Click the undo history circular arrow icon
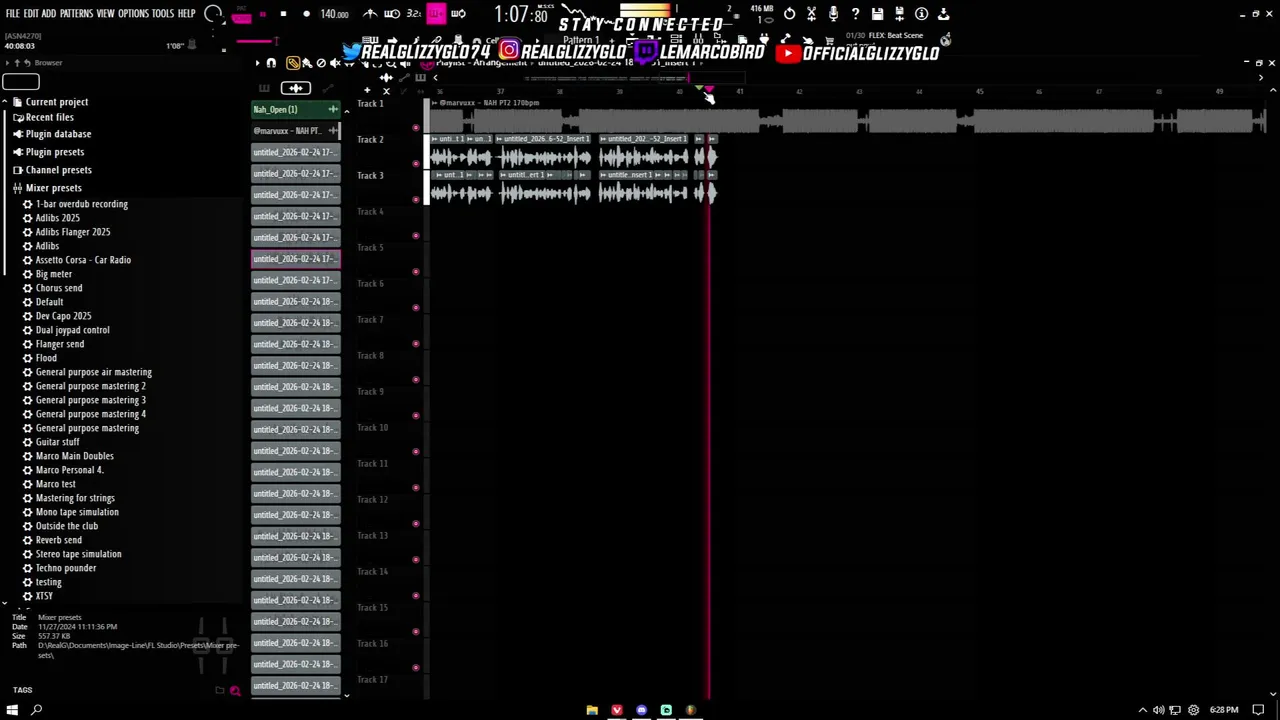 click(x=789, y=14)
